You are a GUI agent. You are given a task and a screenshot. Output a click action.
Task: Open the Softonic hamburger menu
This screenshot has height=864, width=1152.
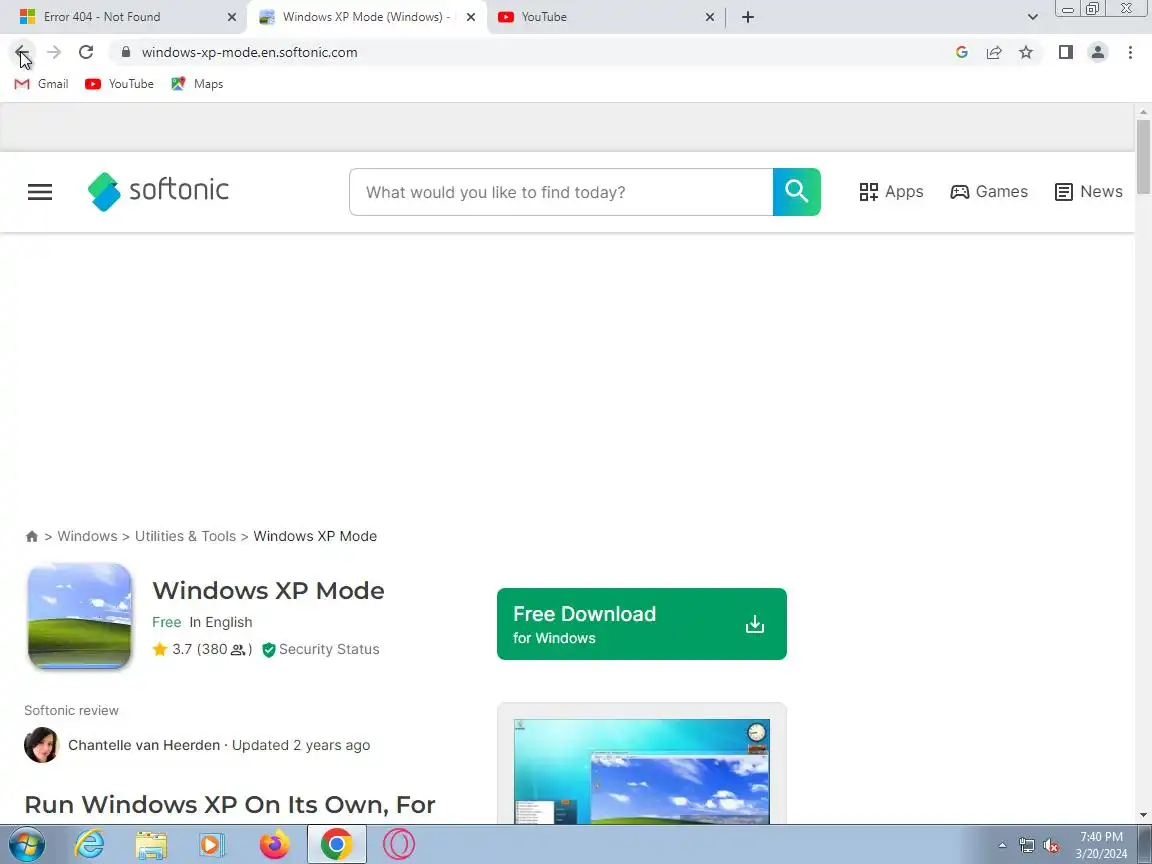coord(40,192)
